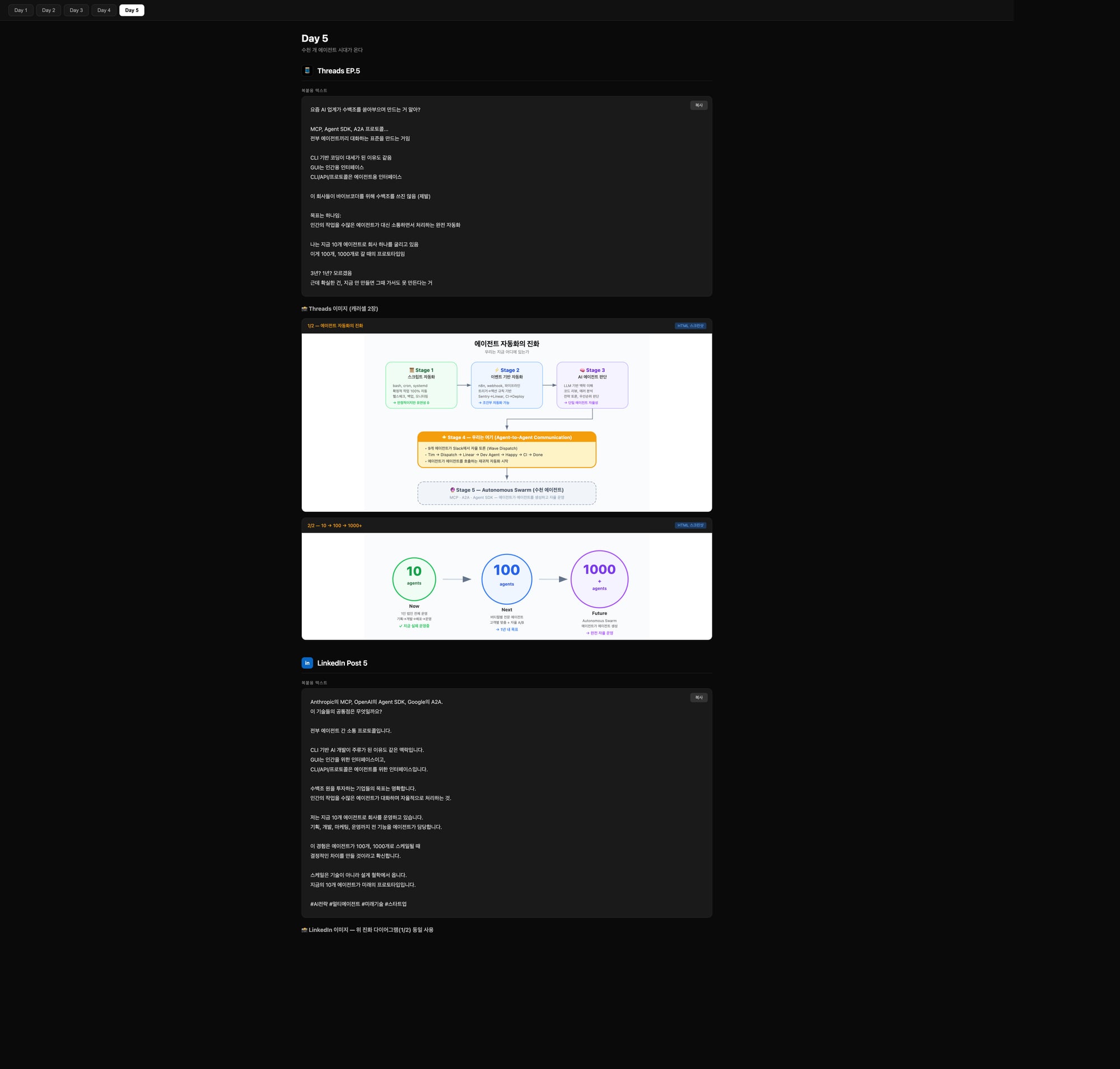Switch to the Day 1 tab

click(x=21, y=10)
